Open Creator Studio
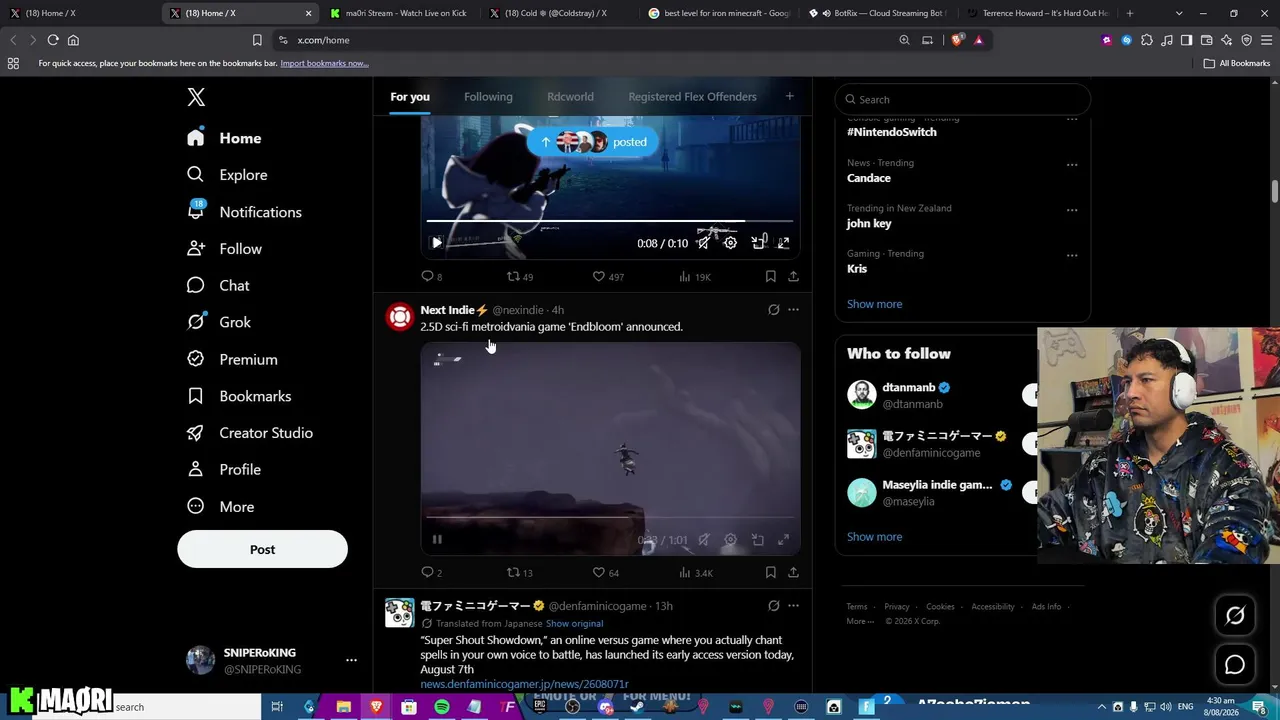This screenshot has height=720, width=1280. pos(251,433)
